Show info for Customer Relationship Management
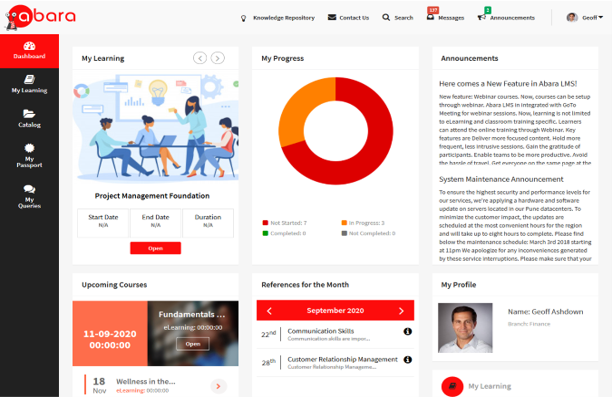 (x=407, y=360)
